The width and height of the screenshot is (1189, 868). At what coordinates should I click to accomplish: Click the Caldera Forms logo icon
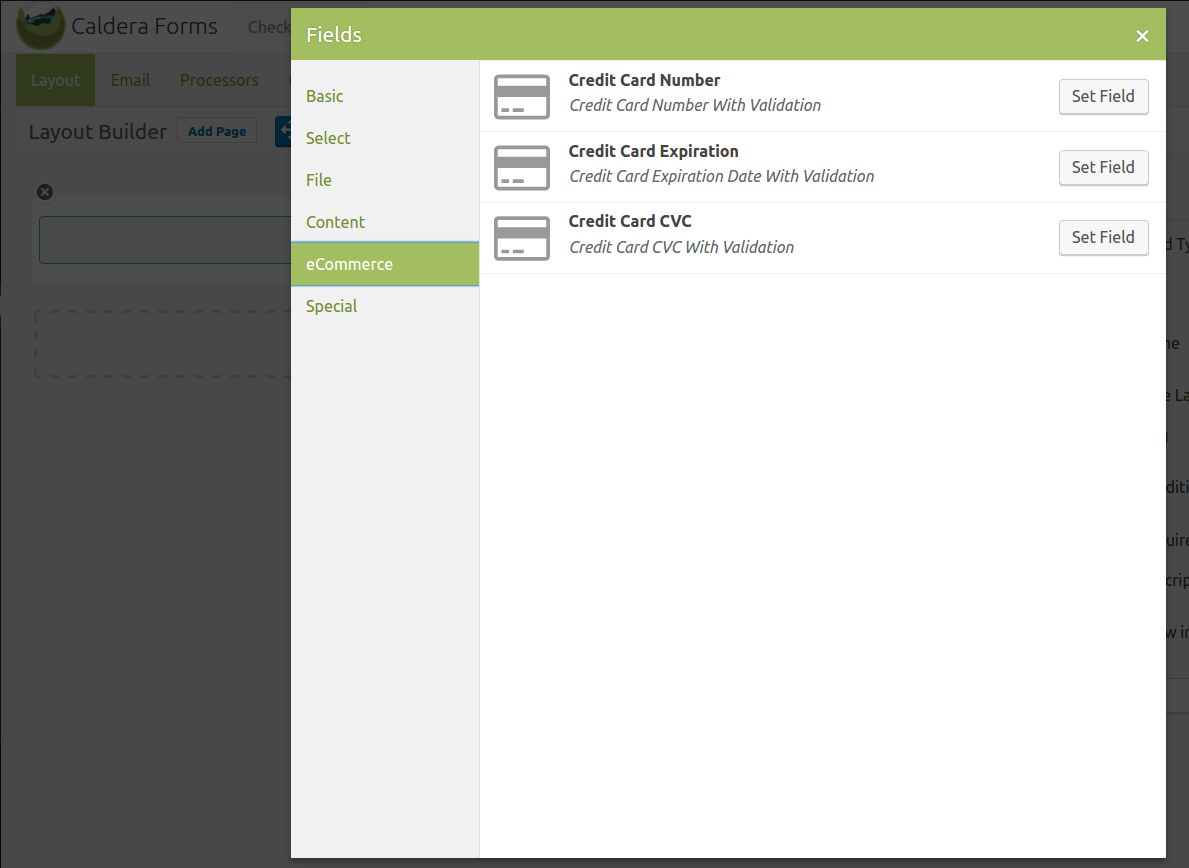tap(40, 27)
